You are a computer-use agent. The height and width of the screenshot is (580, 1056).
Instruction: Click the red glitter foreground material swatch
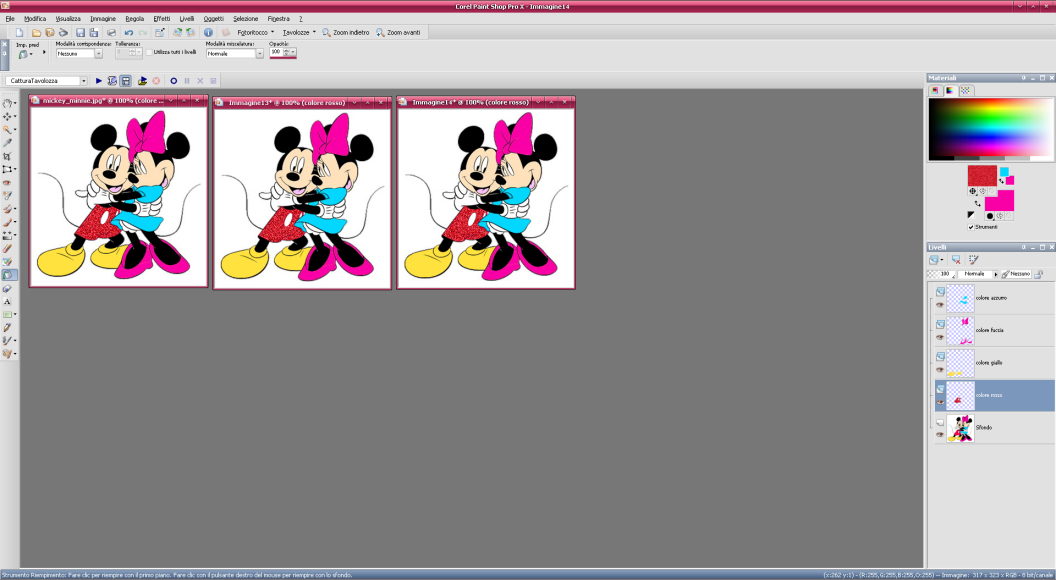pyautogui.click(x=982, y=175)
